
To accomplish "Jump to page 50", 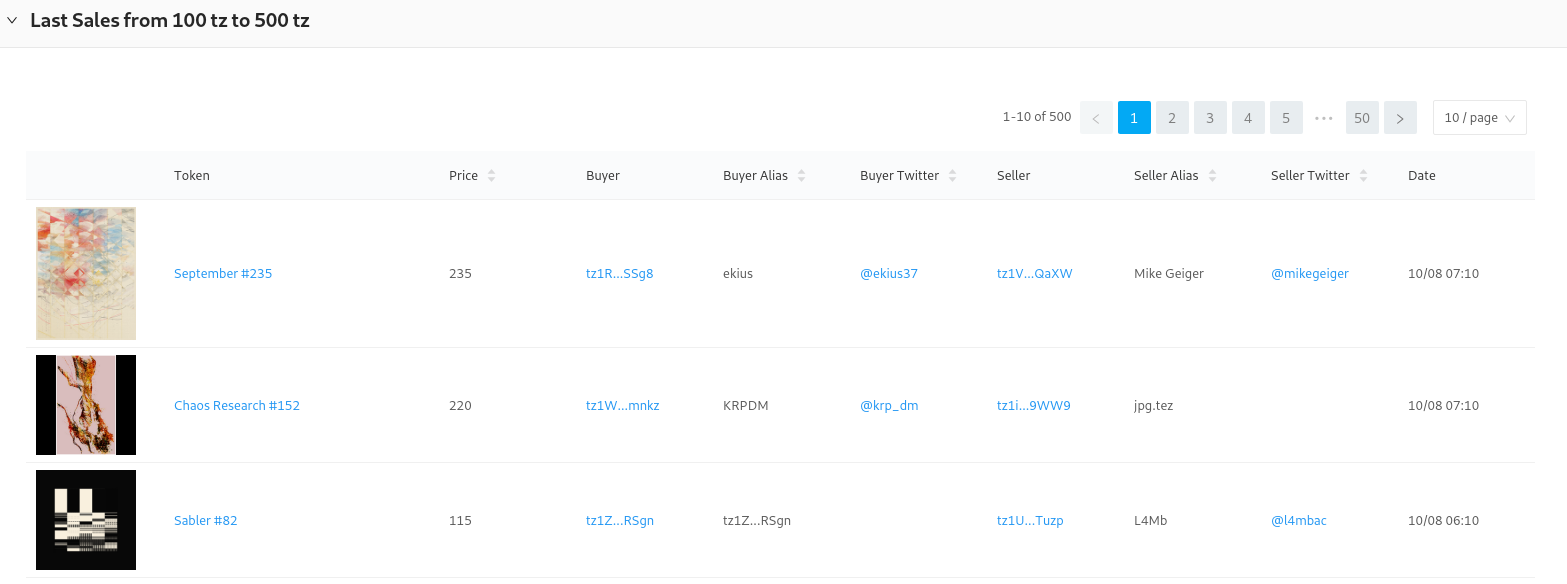I will [x=1361, y=118].
